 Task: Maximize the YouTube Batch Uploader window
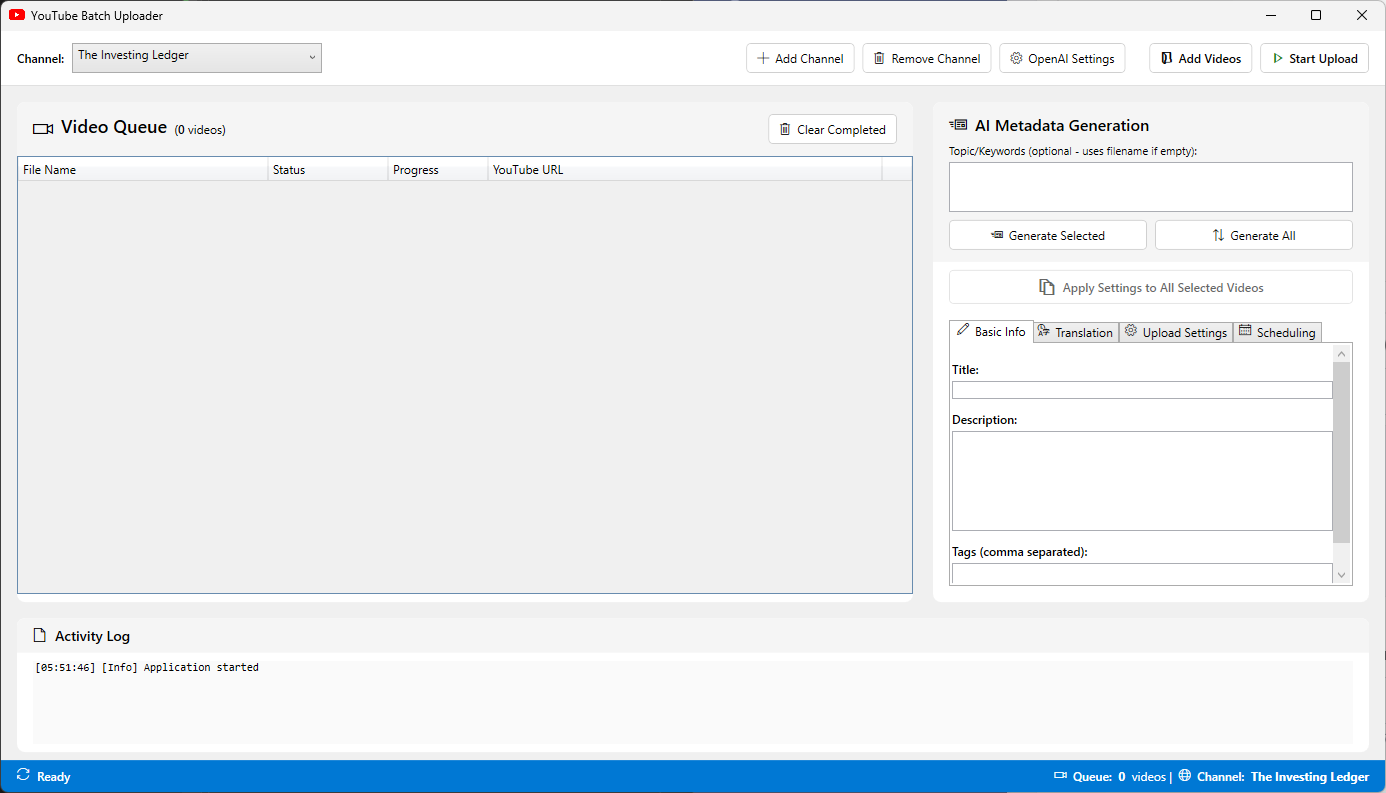1316,15
